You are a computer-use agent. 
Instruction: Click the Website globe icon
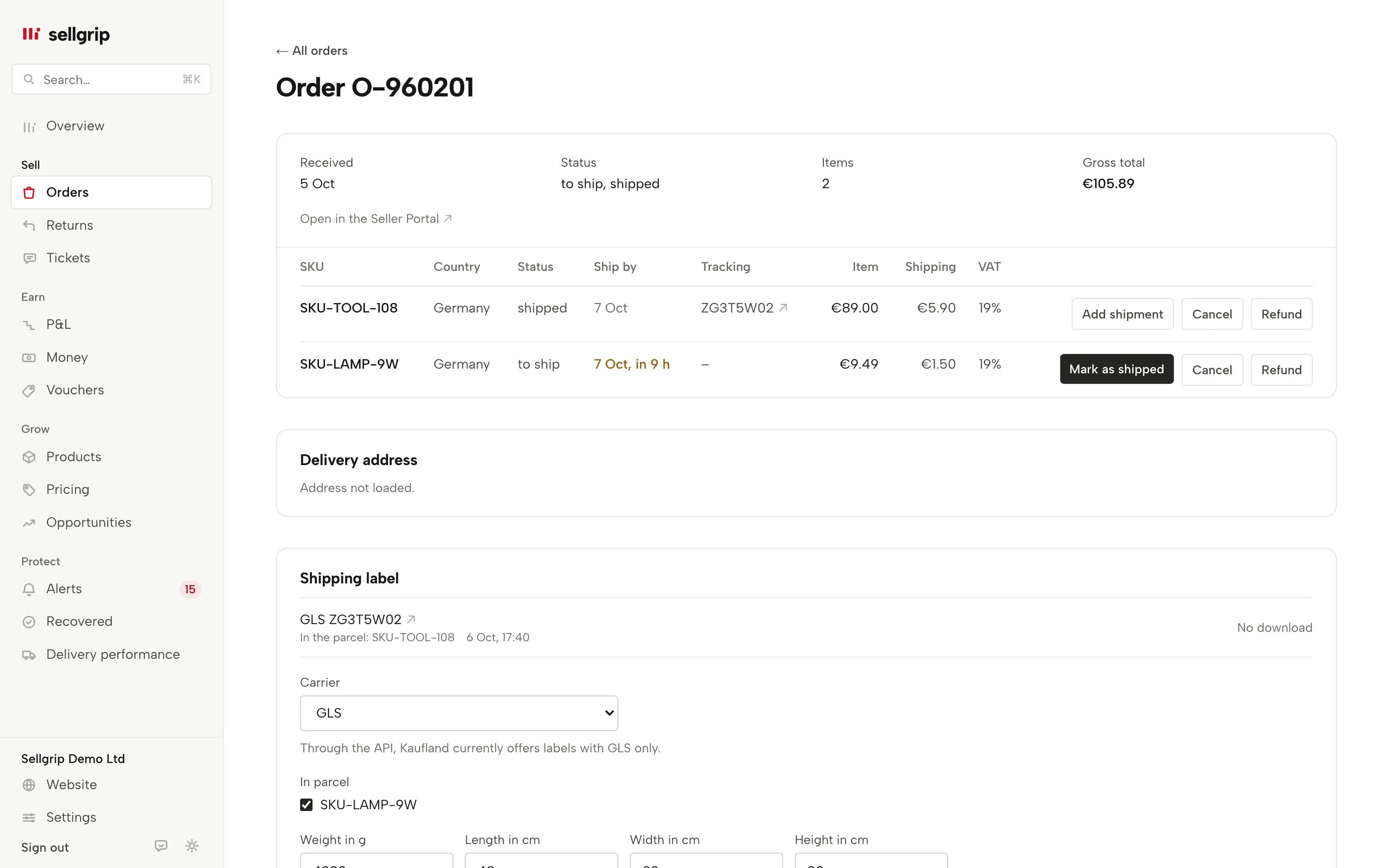[x=29, y=785]
